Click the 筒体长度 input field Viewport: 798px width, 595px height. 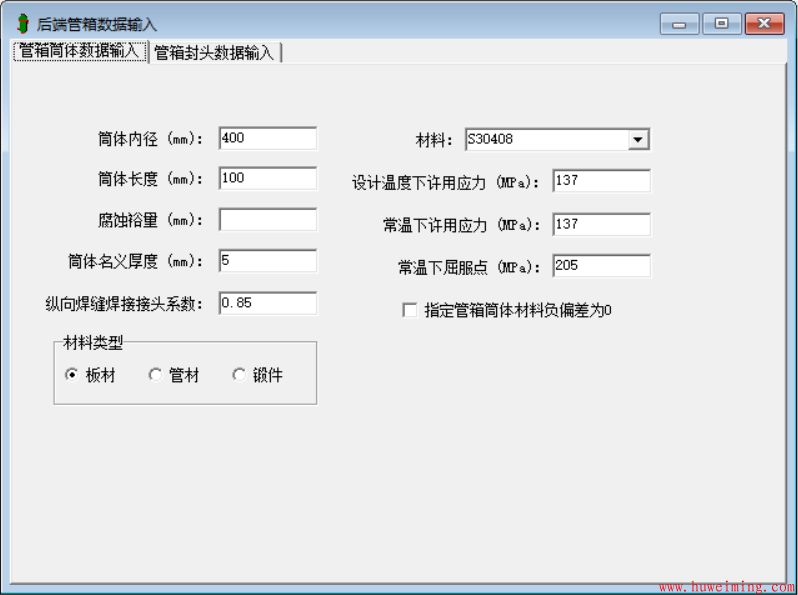[x=268, y=178]
